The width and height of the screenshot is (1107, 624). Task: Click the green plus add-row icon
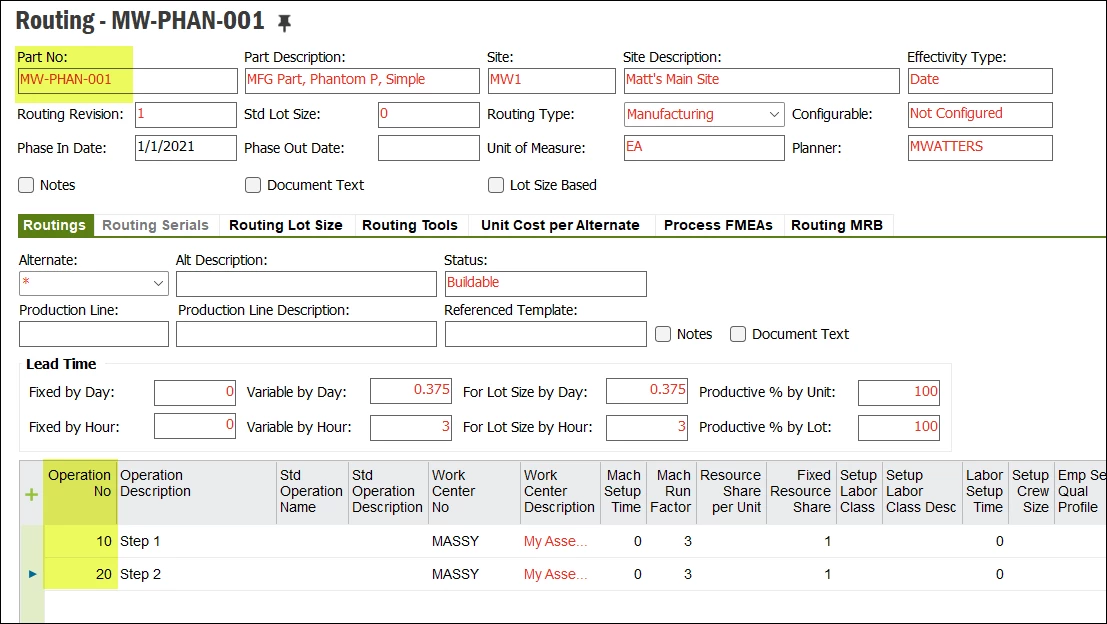click(x=31, y=494)
